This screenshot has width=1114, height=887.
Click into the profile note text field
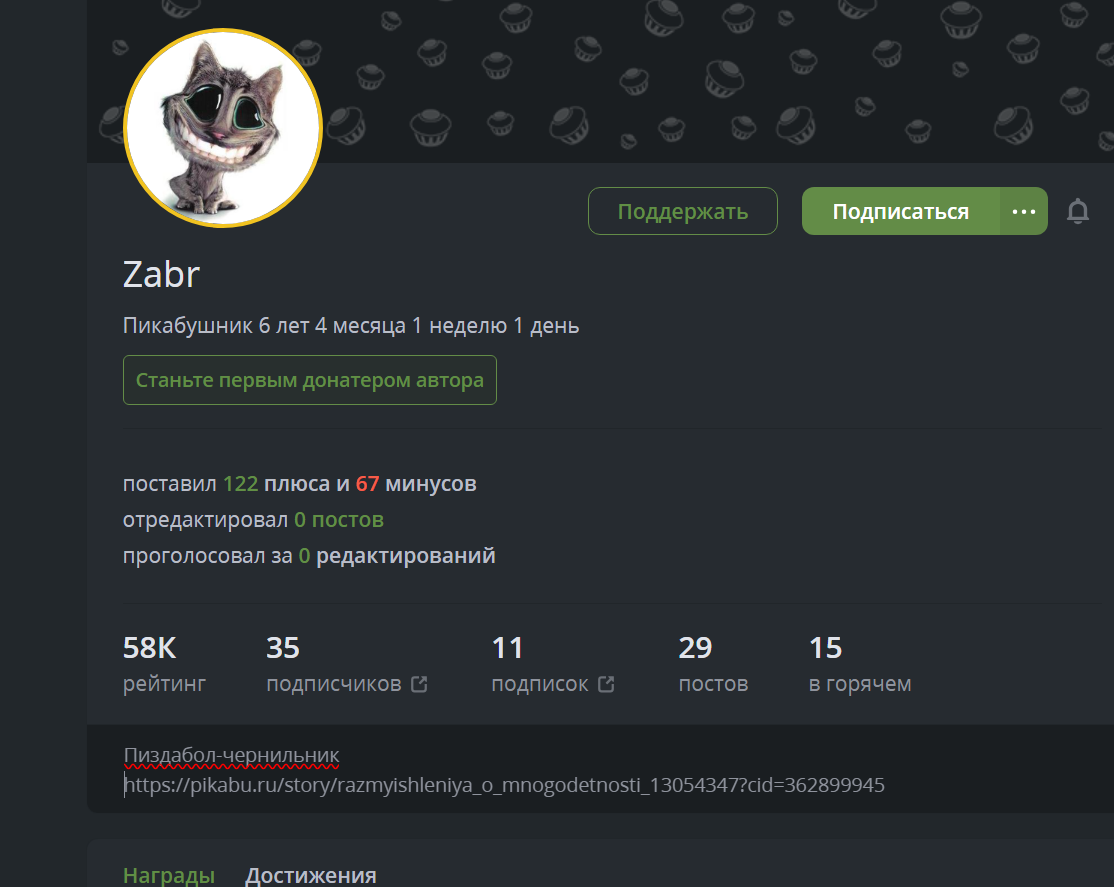(600, 769)
